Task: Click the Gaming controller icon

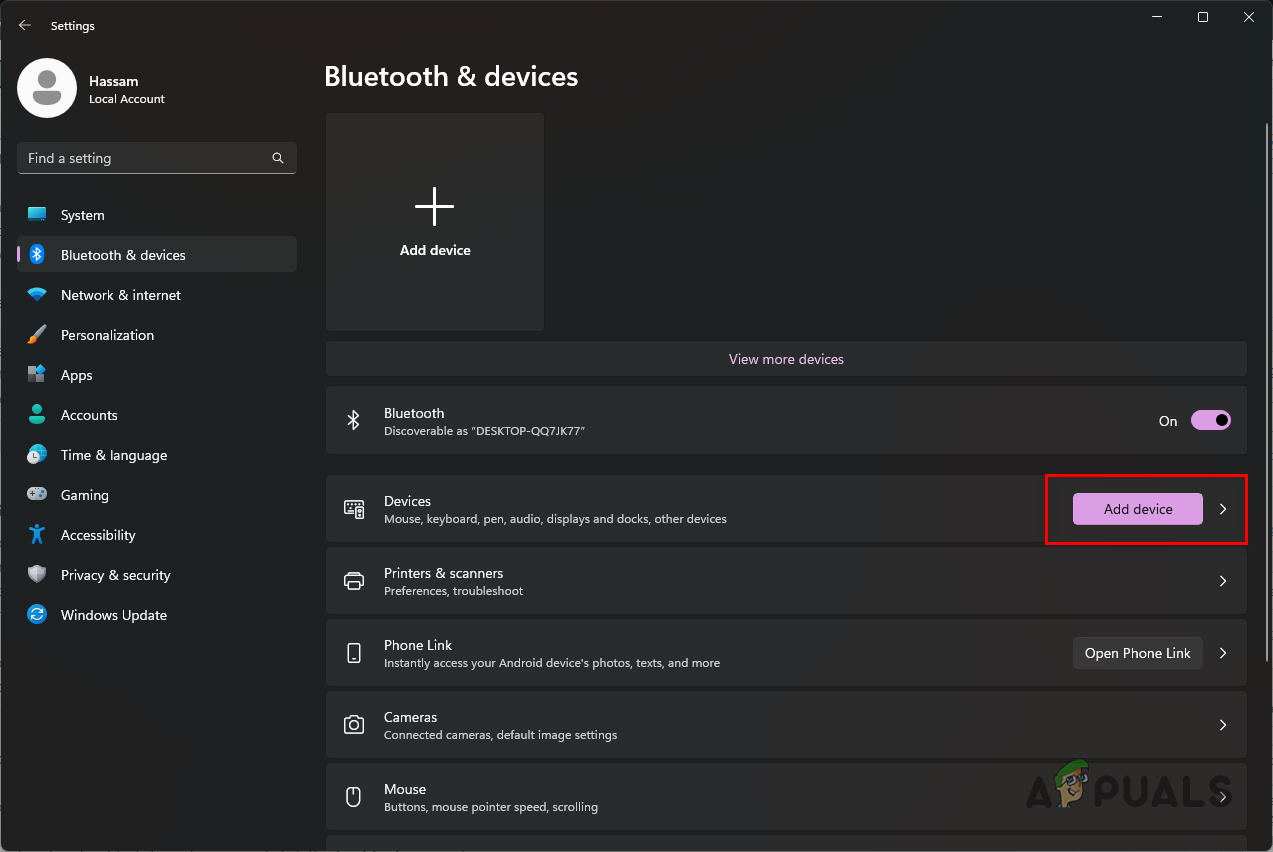Action: pos(37,495)
